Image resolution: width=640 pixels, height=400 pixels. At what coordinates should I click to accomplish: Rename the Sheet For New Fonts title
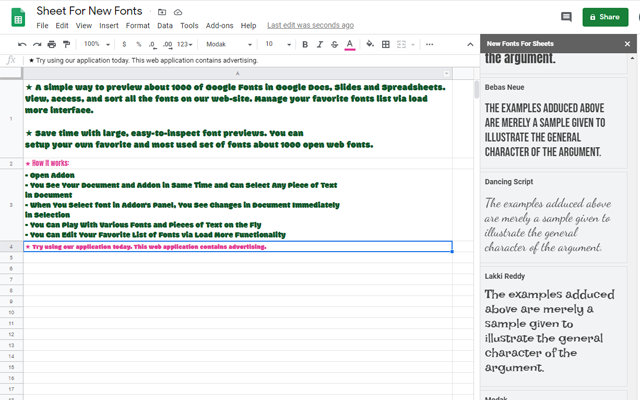[x=89, y=11]
